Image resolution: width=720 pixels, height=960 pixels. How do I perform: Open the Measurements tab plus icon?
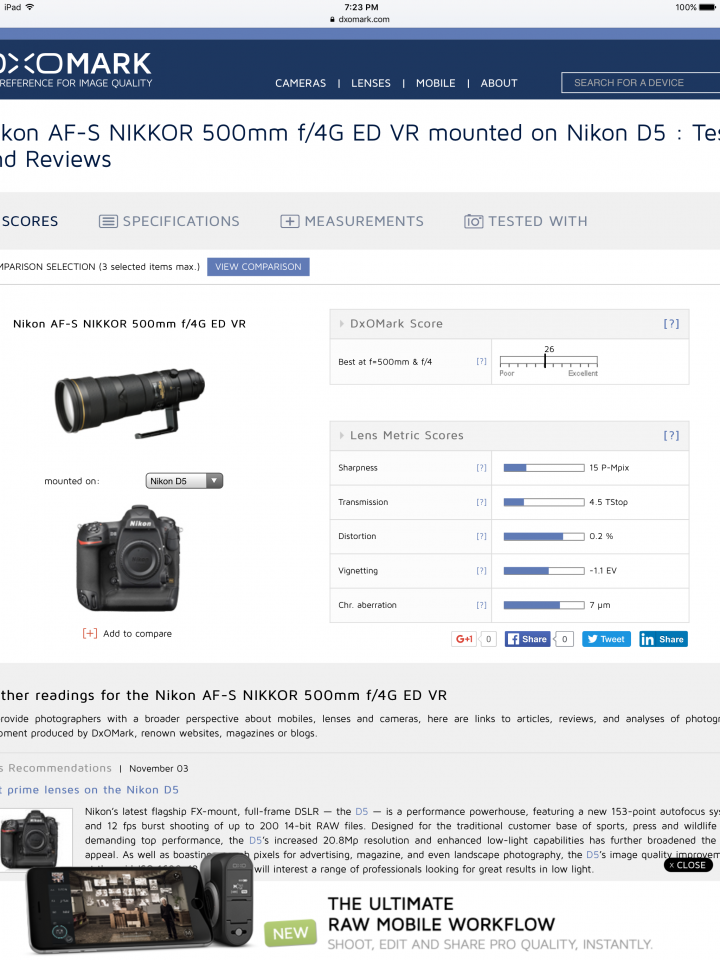point(290,221)
